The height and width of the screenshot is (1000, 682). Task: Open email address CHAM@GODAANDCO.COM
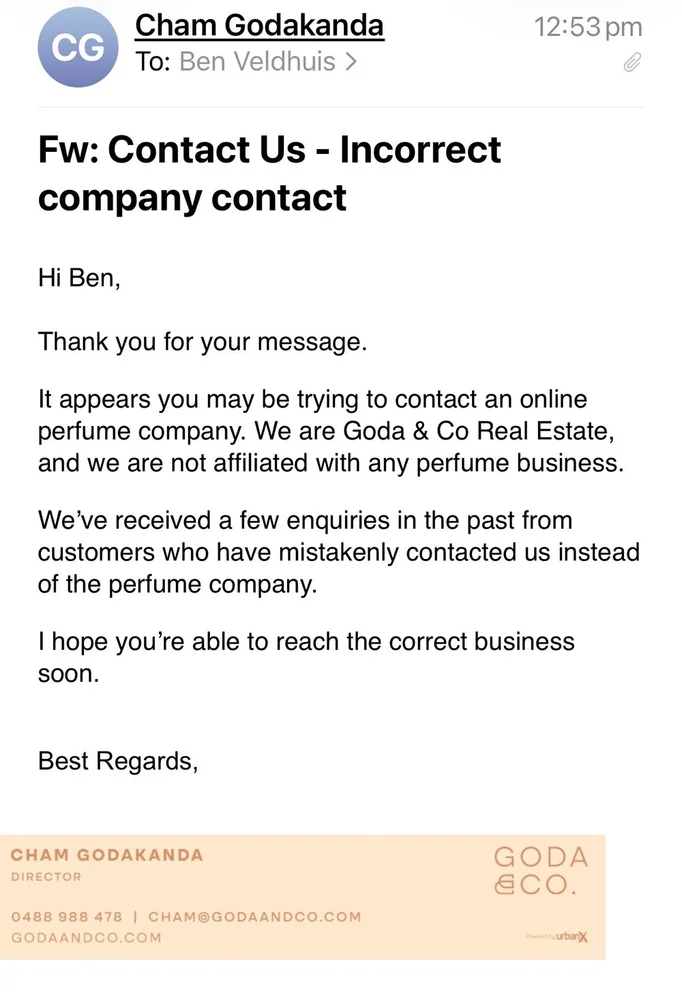[255, 916]
